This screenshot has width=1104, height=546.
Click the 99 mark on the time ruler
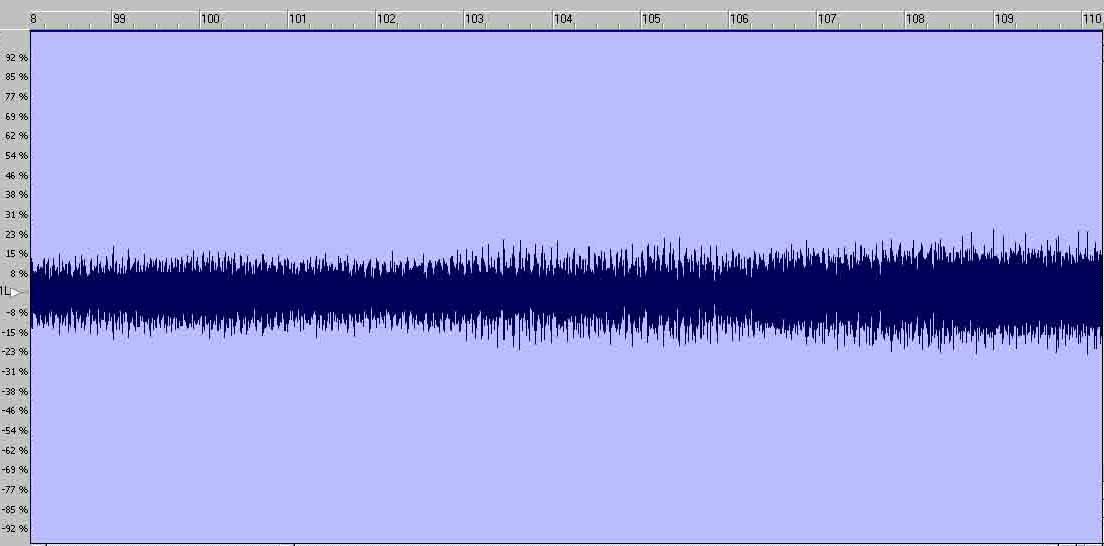coord(120,19)
